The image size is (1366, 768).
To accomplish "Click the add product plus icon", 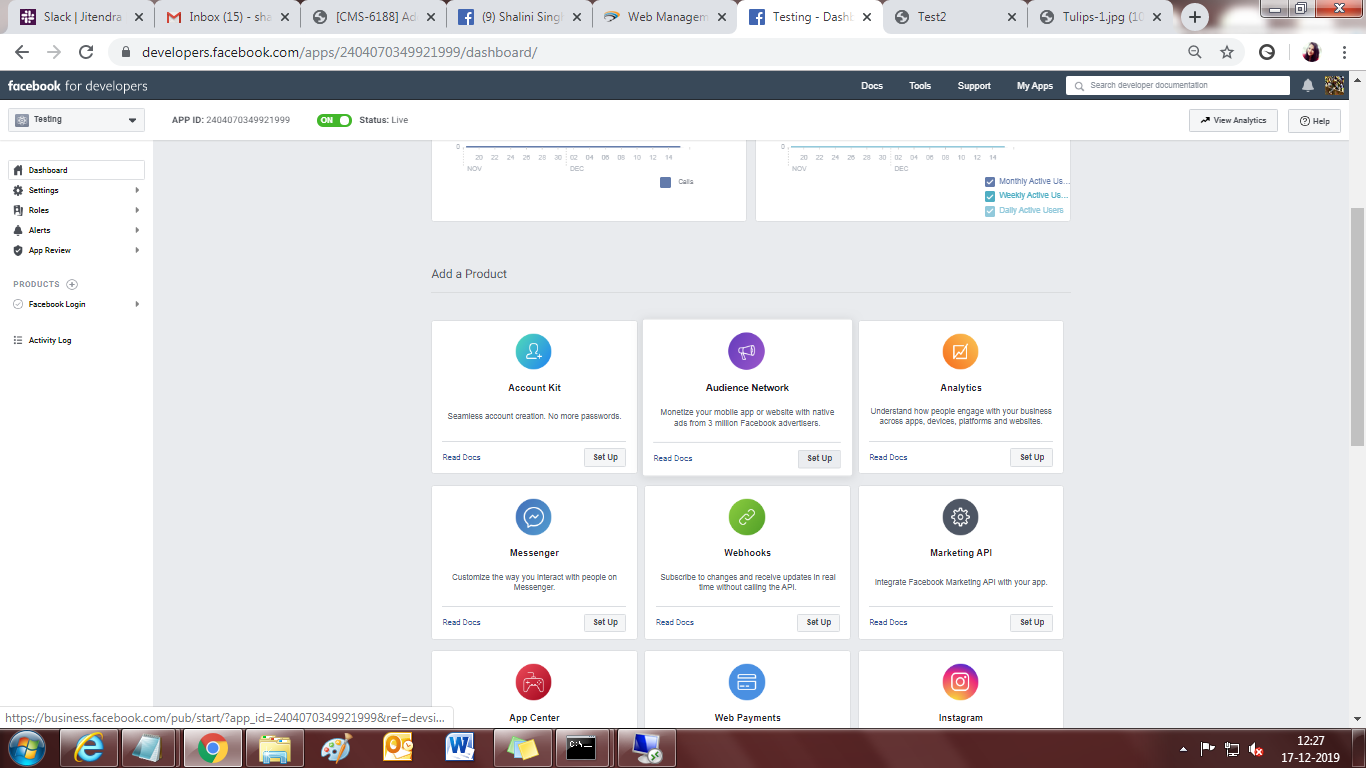I will [72, 284].
